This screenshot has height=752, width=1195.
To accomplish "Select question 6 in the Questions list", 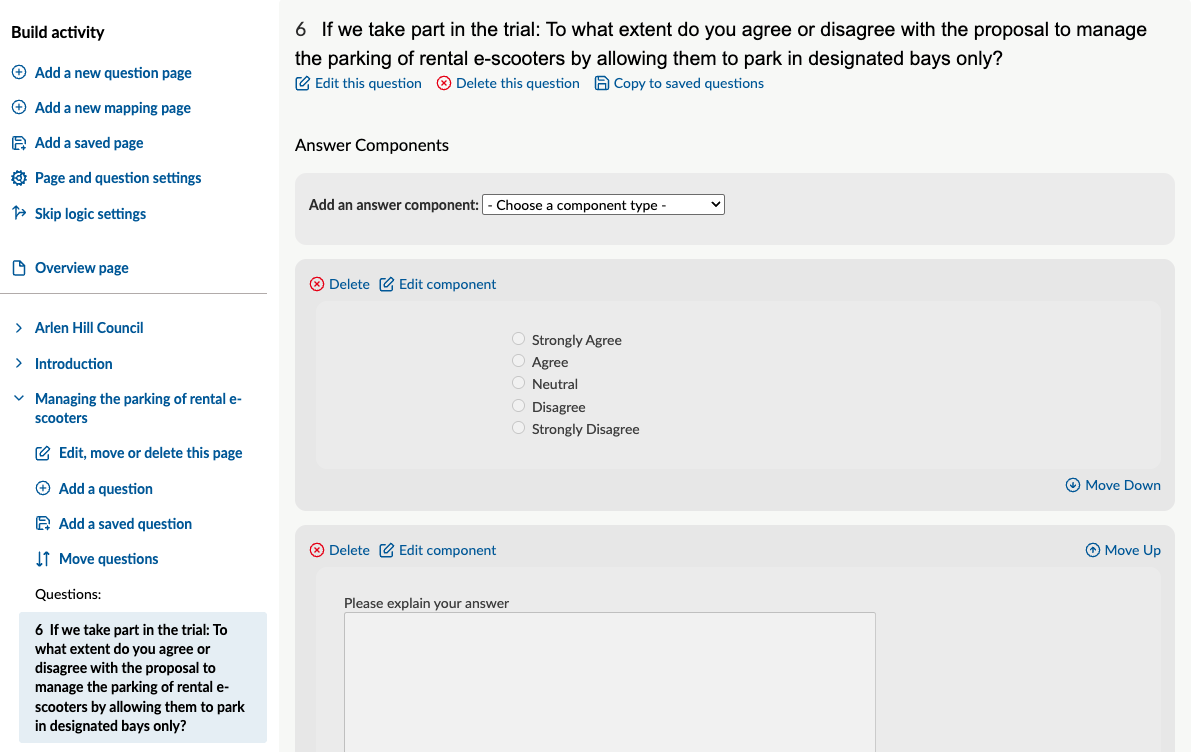I will [143, 677].
